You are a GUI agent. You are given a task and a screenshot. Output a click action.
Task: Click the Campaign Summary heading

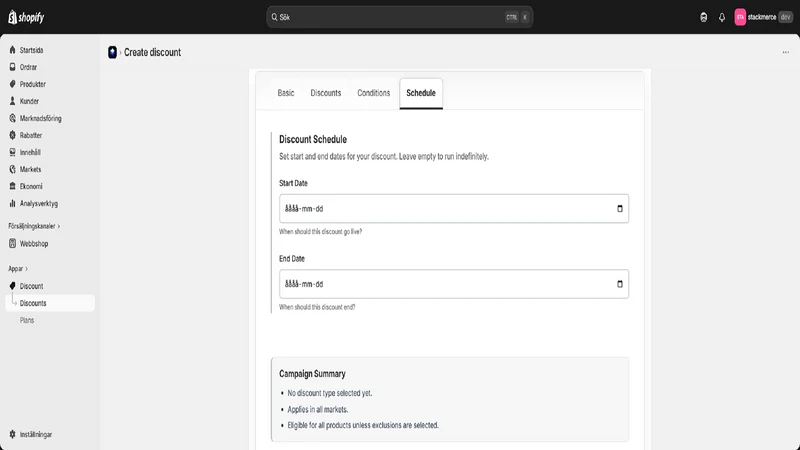pos(312,373)
